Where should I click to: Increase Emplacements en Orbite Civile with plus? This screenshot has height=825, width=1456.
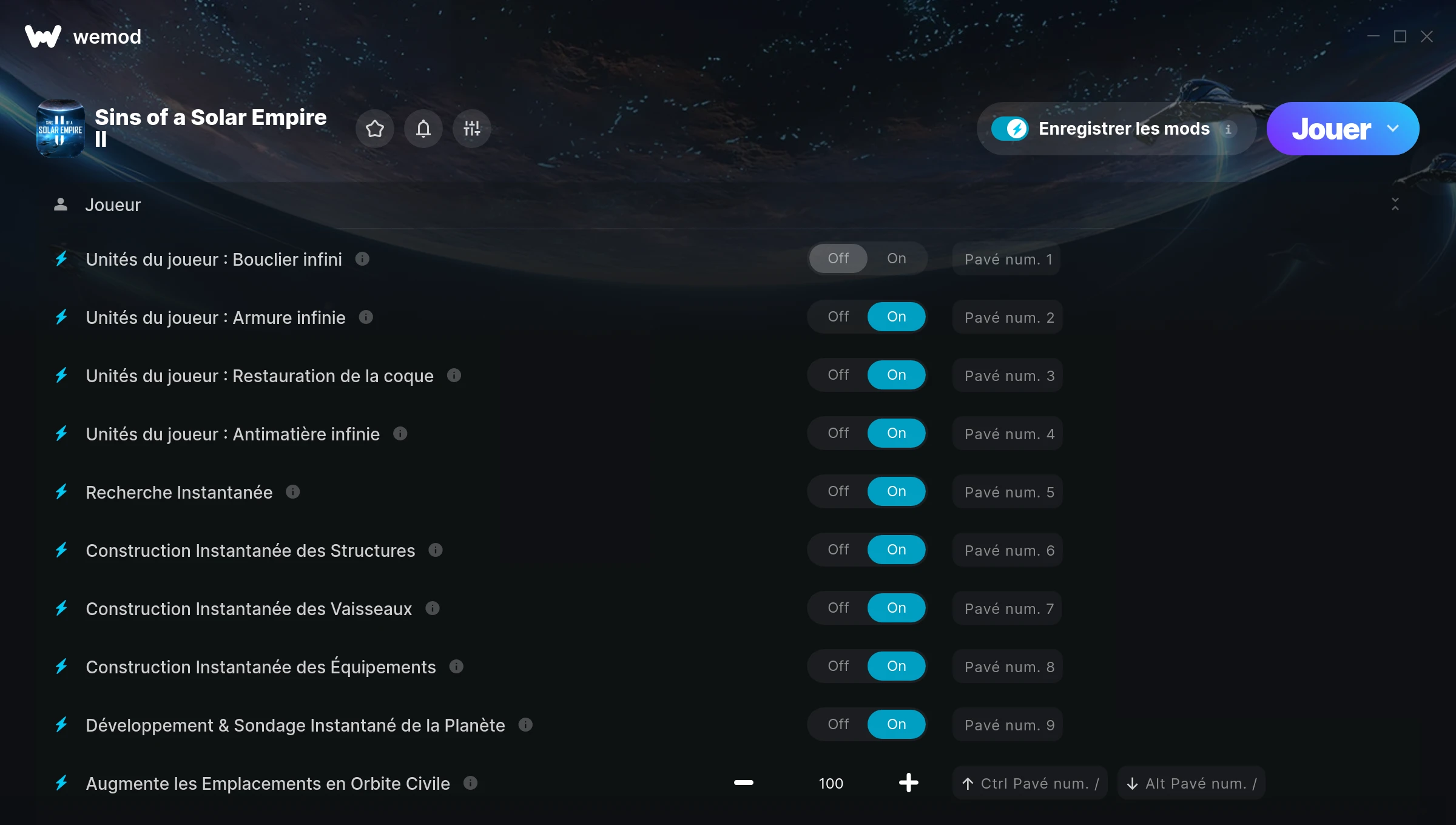coord(908,783)
